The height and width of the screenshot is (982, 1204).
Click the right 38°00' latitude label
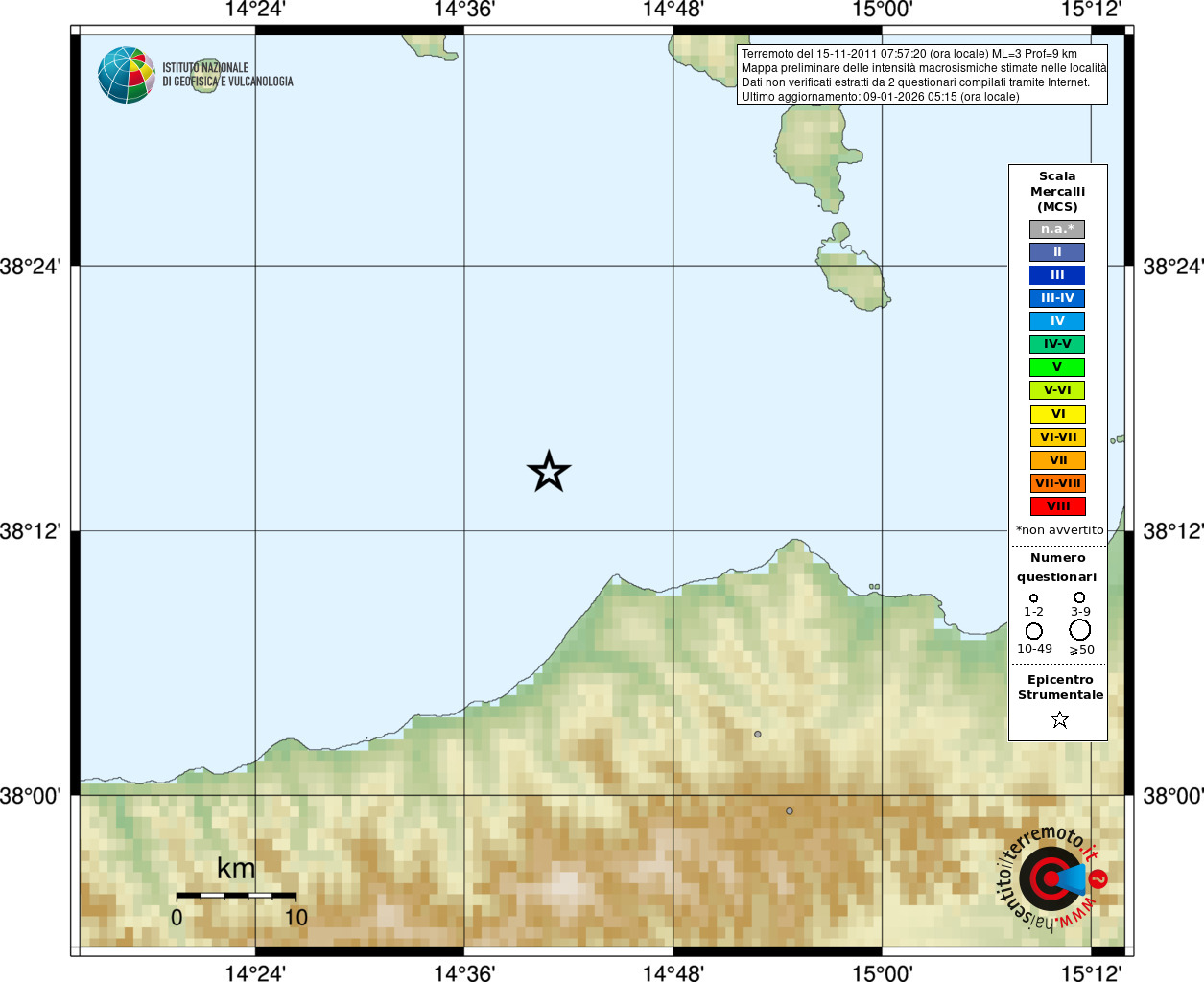1172,796
